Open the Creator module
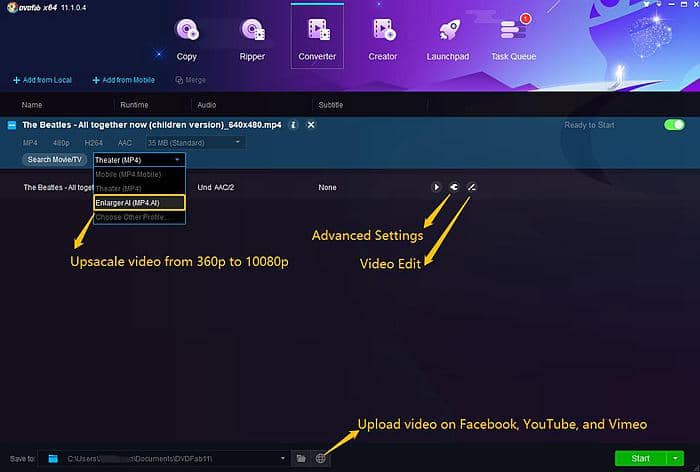Viewport: 700px width, 472px height. coord(383,39)
